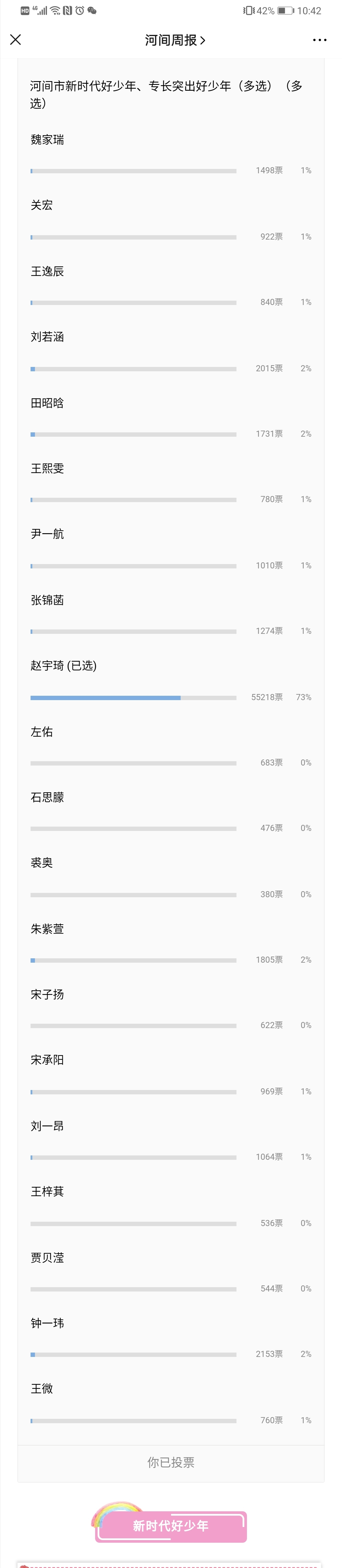This screenshot has height=1568, width=342.
Task: Select candidate 朱紫萱
Action: click(47, 929)
